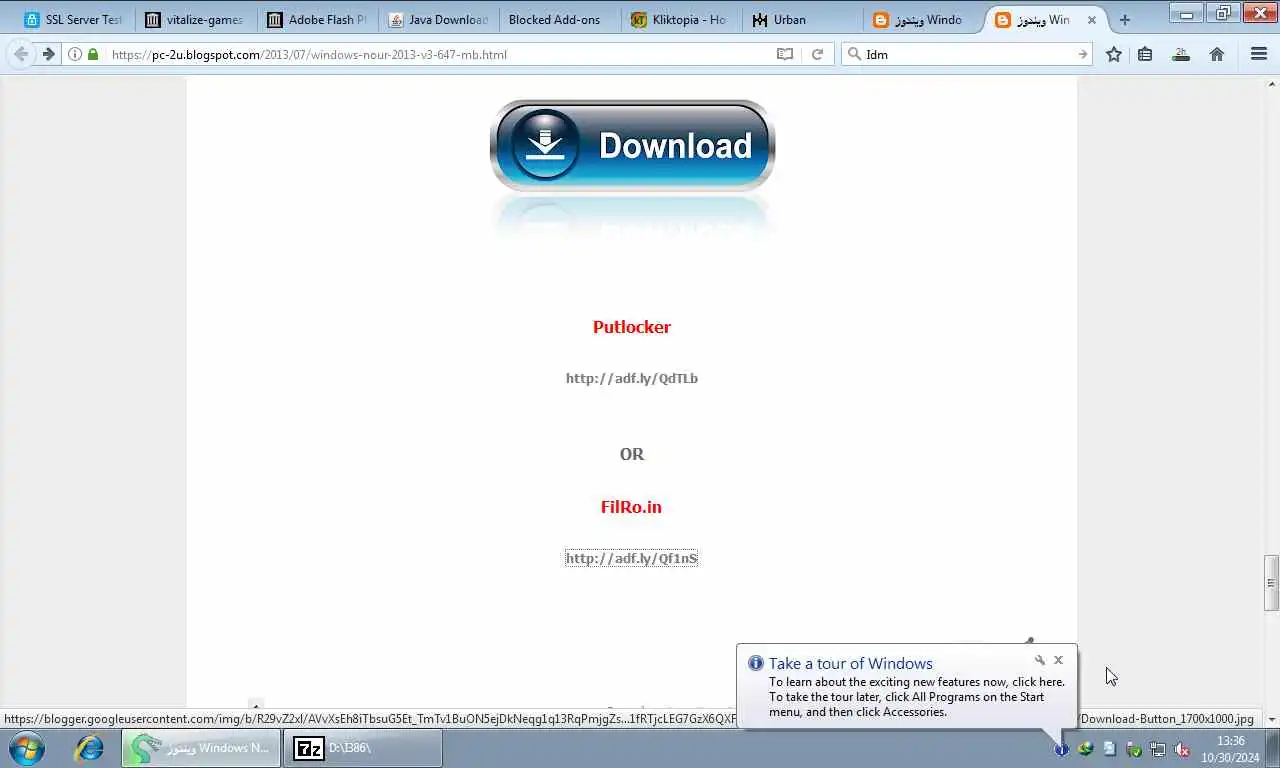
Task: Open the Firefox hamburger menu
Action: (x=1259, y=54)
